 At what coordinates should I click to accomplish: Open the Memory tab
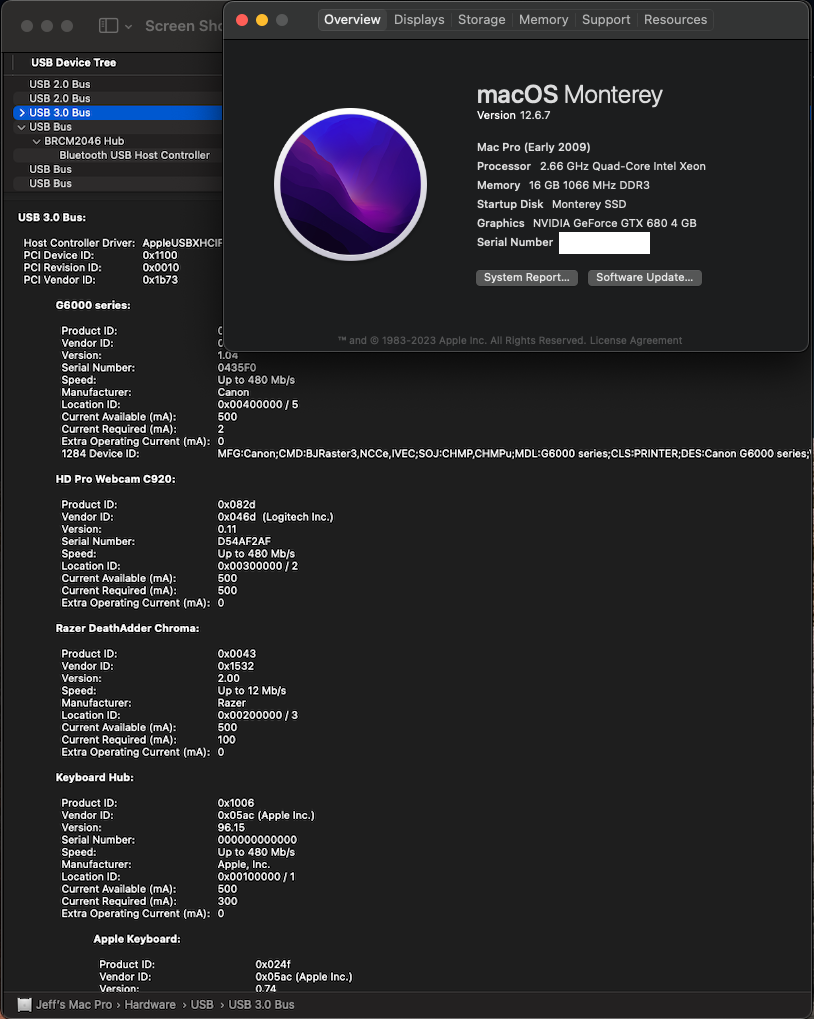[x=543, y=19]
